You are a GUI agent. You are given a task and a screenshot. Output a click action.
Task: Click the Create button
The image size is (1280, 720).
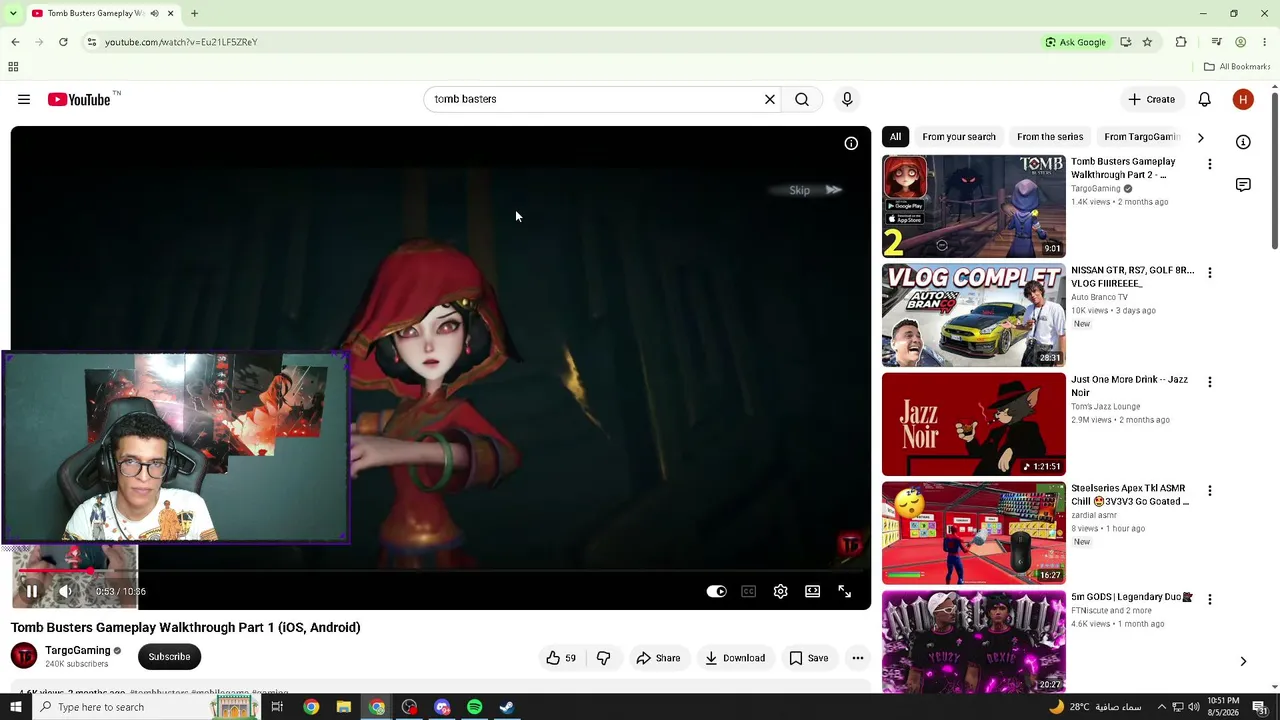(1152, 99)
